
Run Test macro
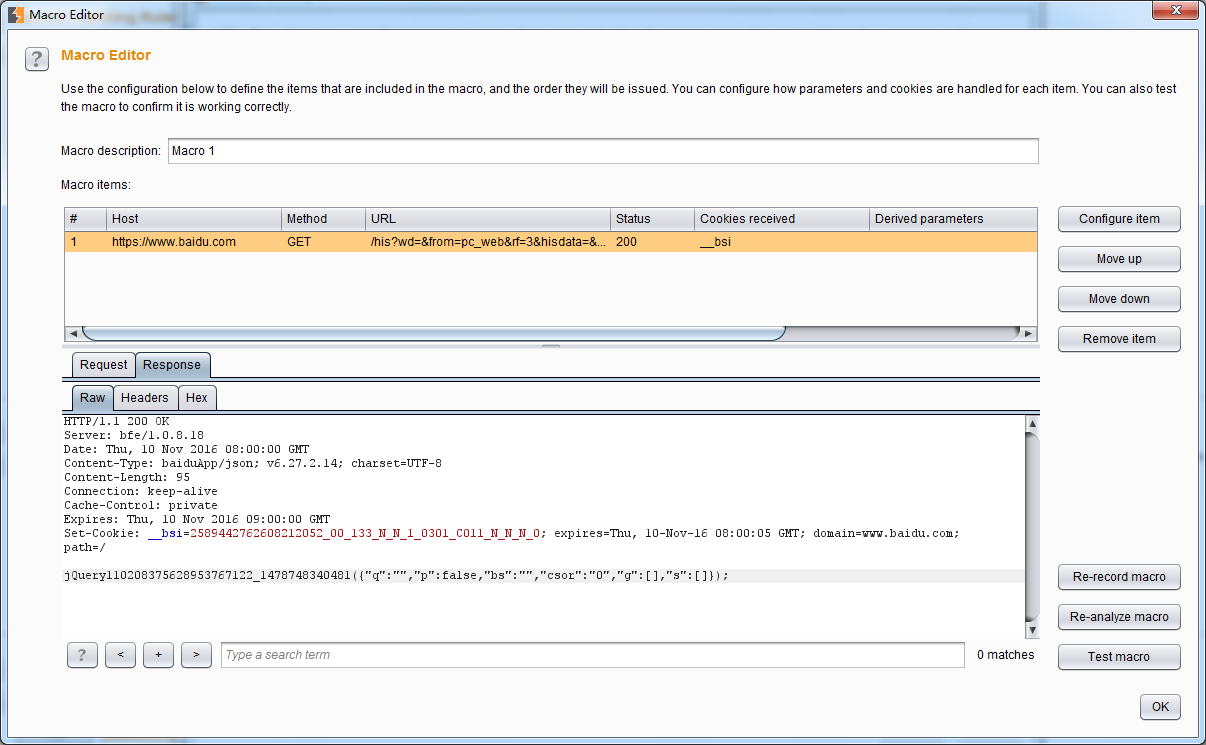[1119, 657]
